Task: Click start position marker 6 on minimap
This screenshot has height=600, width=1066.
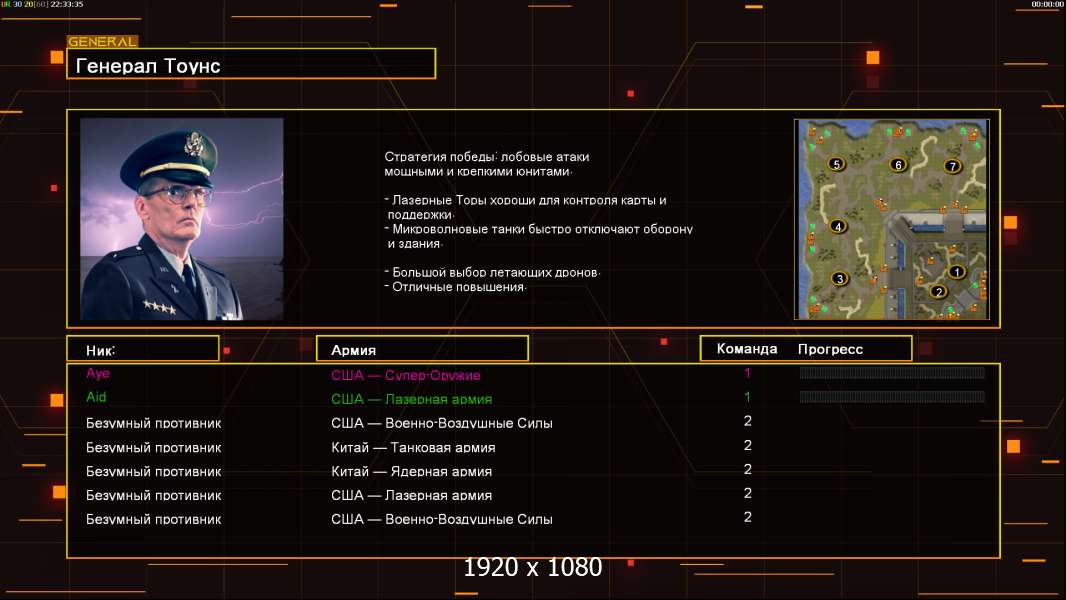Action: pyautogui.click(x=898, y=164)
